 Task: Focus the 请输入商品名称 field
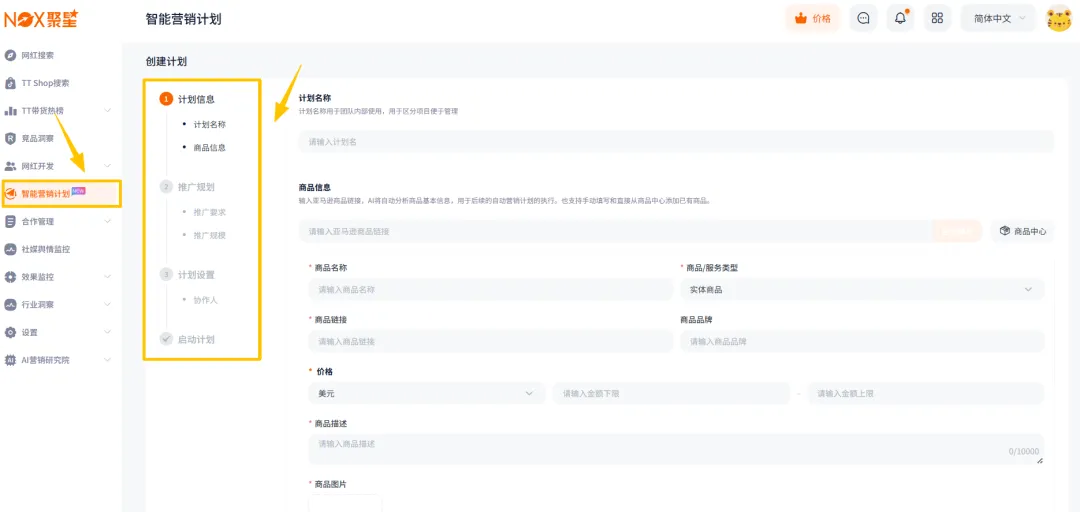490,289
